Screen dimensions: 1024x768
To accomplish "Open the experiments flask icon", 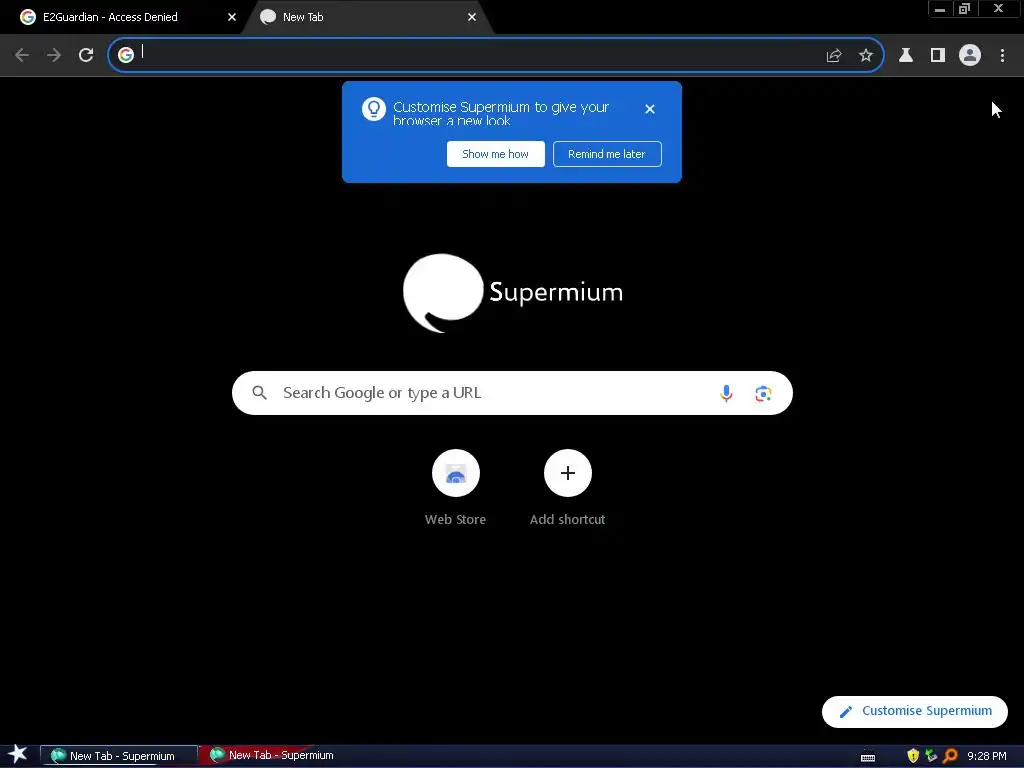I will pyautogui.click(x=906, y=56).
